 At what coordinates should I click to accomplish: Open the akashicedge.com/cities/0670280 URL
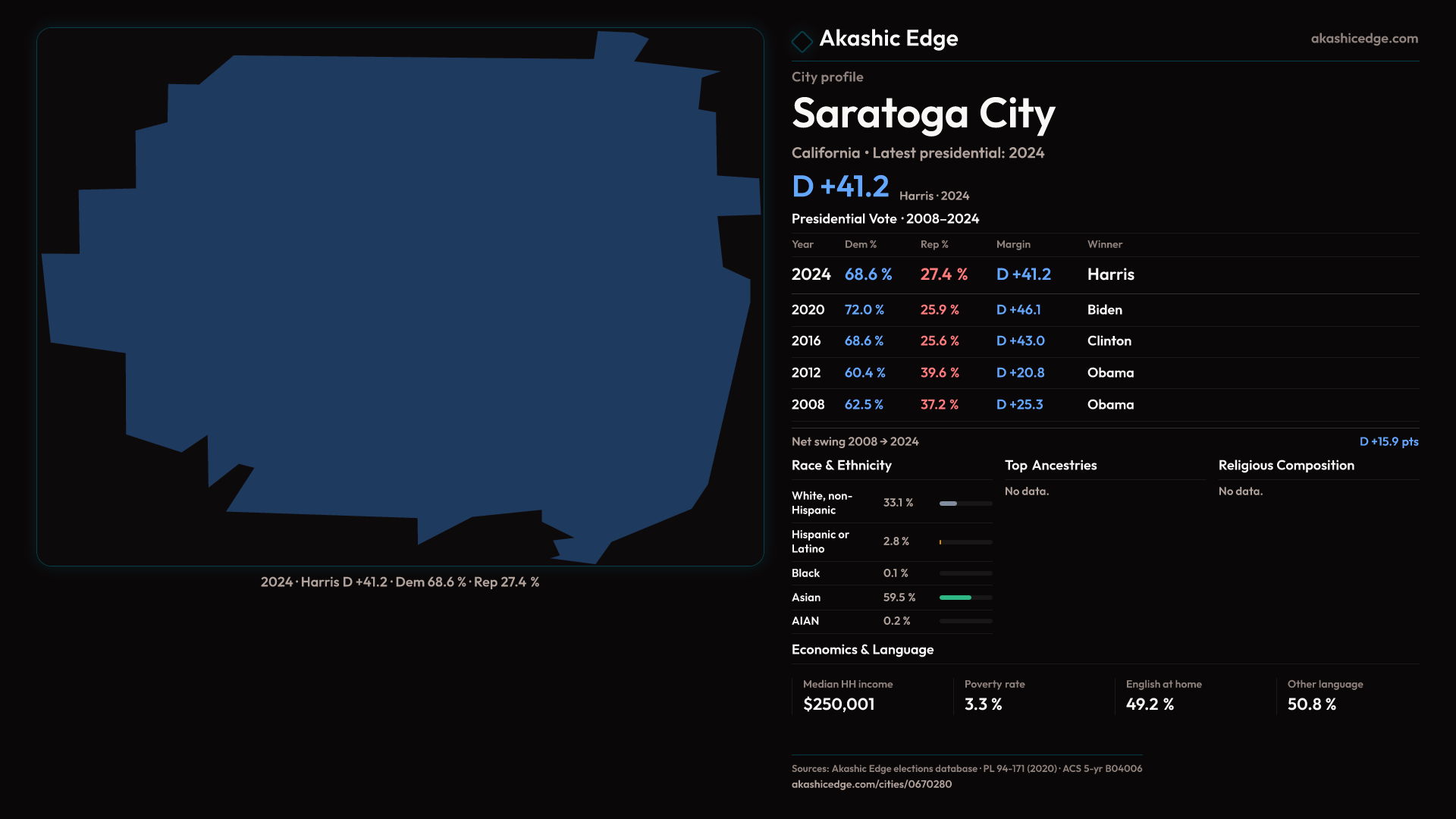tap(871, 784)
